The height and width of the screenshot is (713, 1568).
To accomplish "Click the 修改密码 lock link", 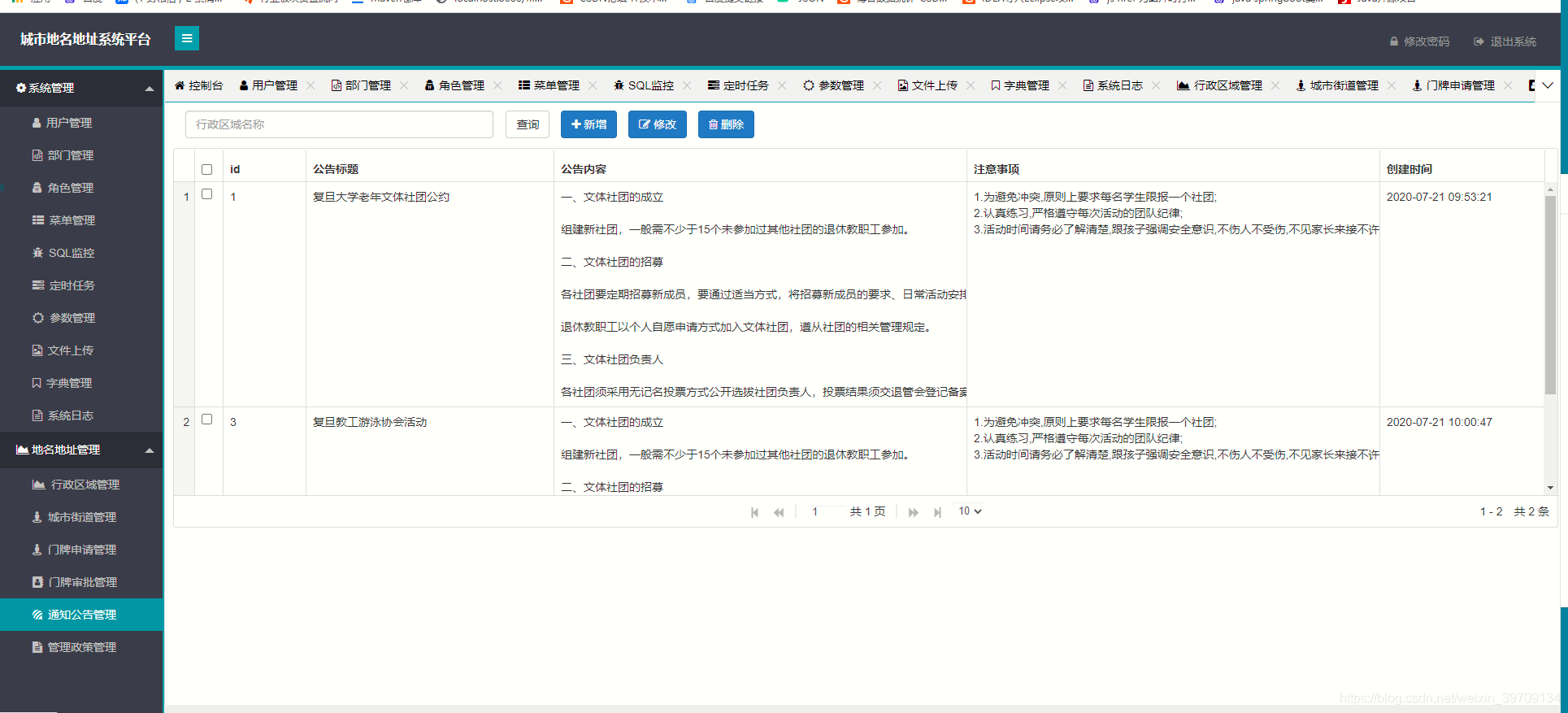I will pyautogui.click(x=1419, y=41).
